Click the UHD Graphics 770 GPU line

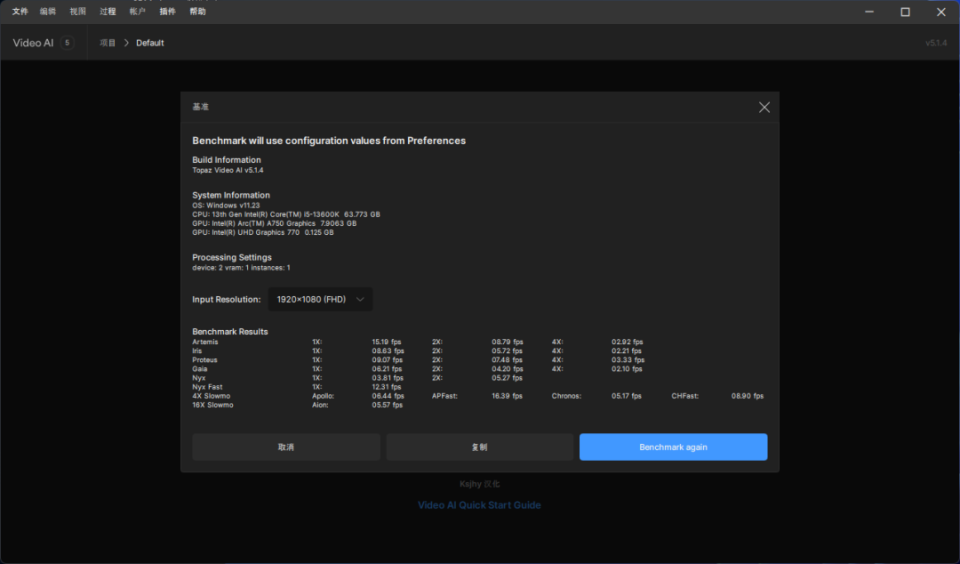263,233
